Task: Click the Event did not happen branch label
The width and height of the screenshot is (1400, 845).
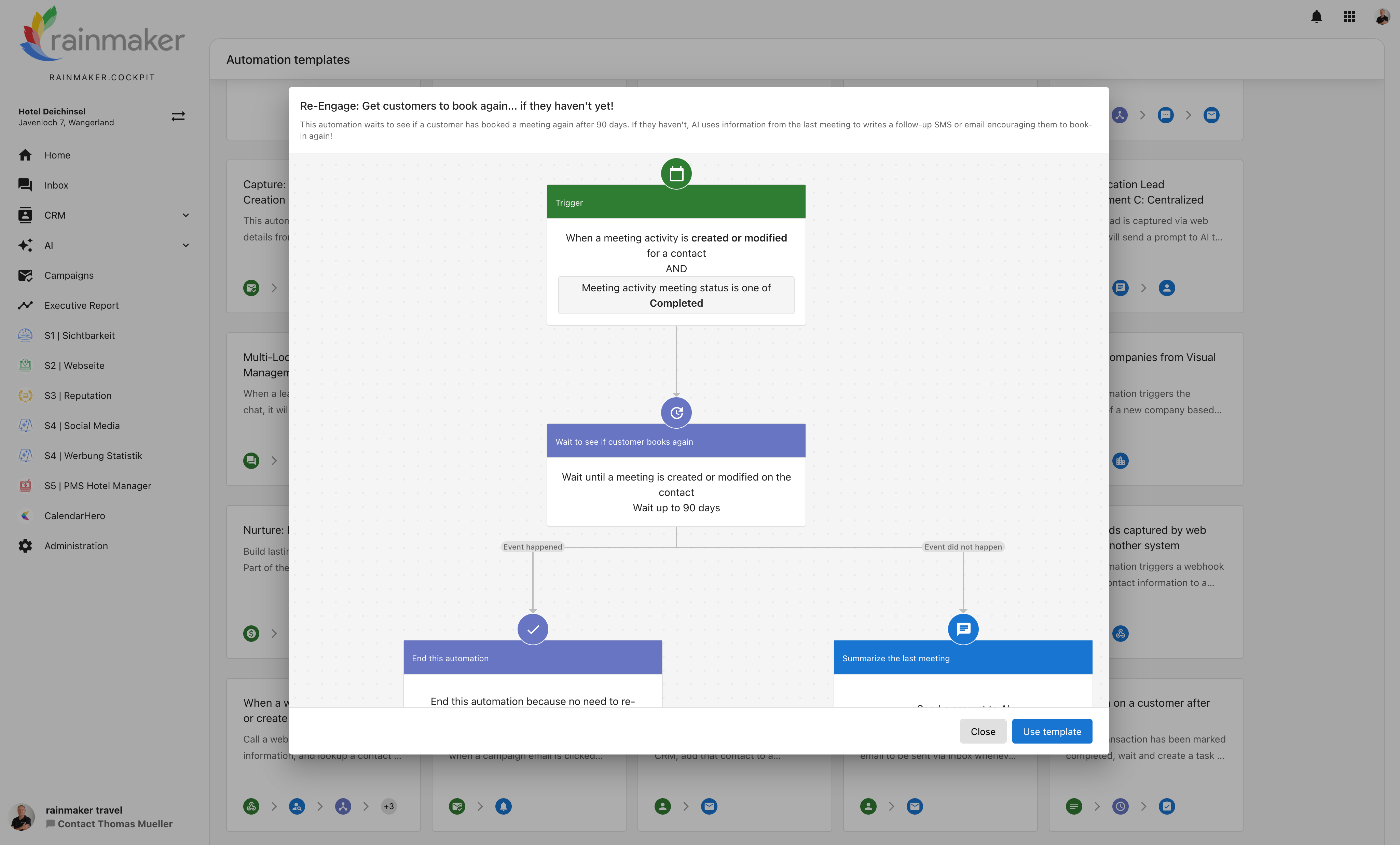Action: coord(962,547)
